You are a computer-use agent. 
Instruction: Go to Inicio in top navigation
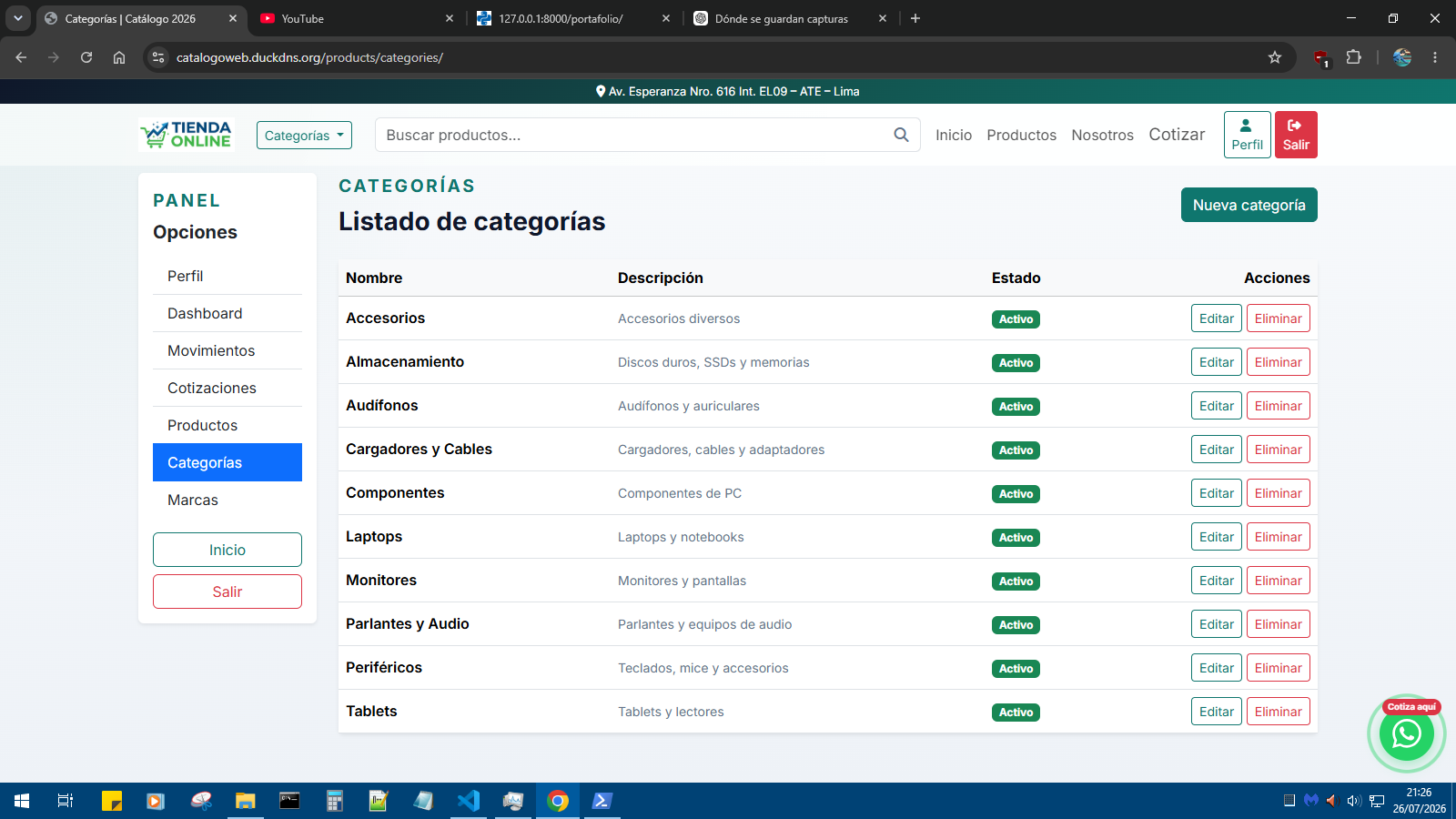[954, 135]
